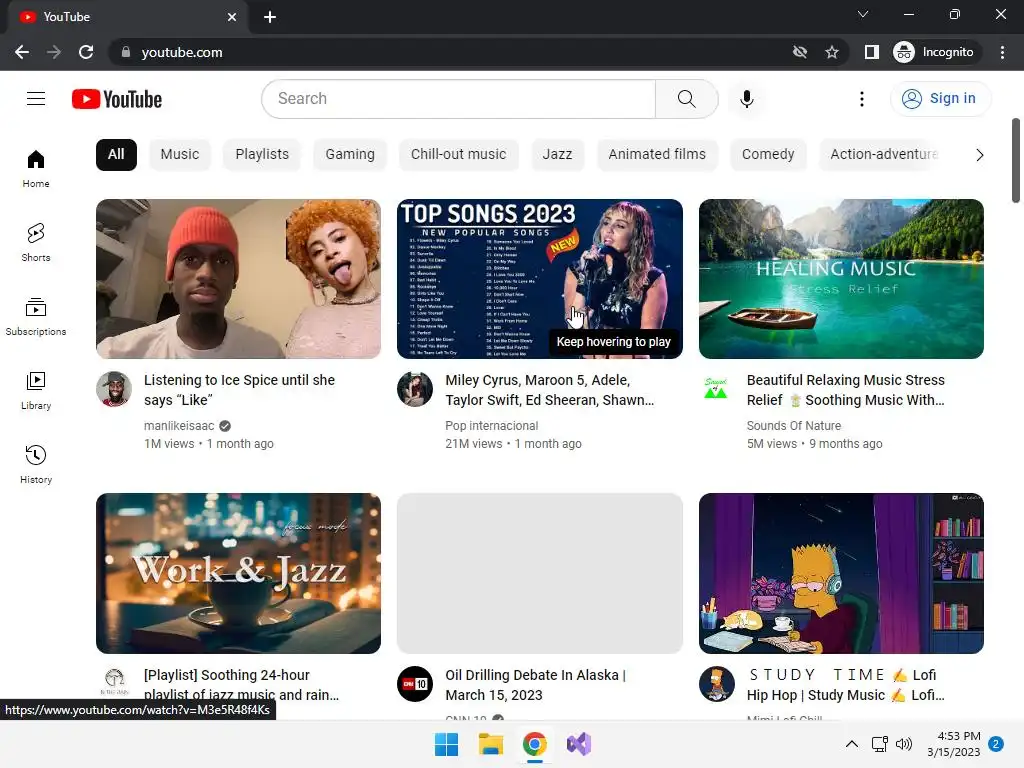Open 'STUDY TIME Lofi Hip Hop' title

click(x=846, y=685)
